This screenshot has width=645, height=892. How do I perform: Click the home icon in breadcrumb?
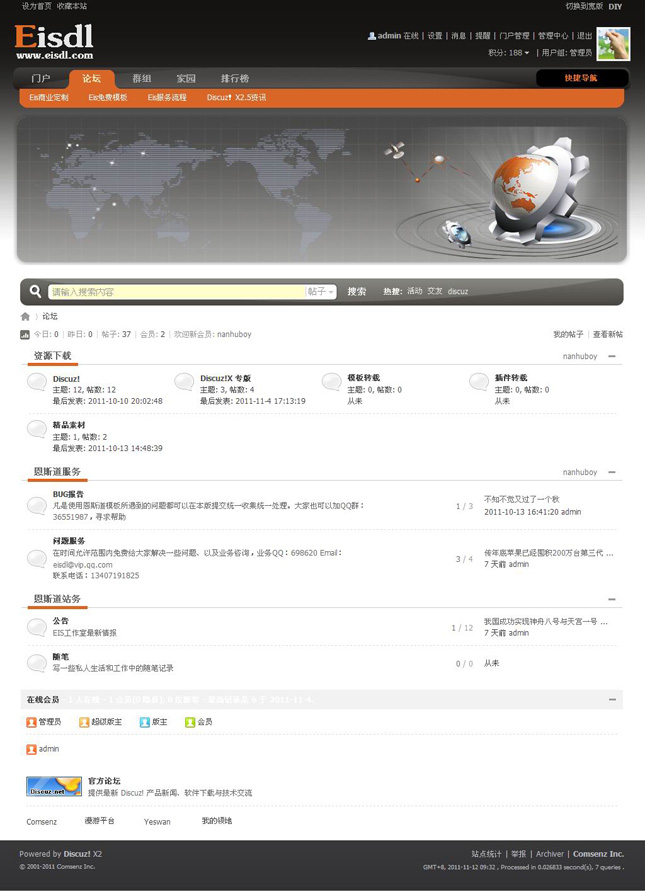click(x=26, y=316)
